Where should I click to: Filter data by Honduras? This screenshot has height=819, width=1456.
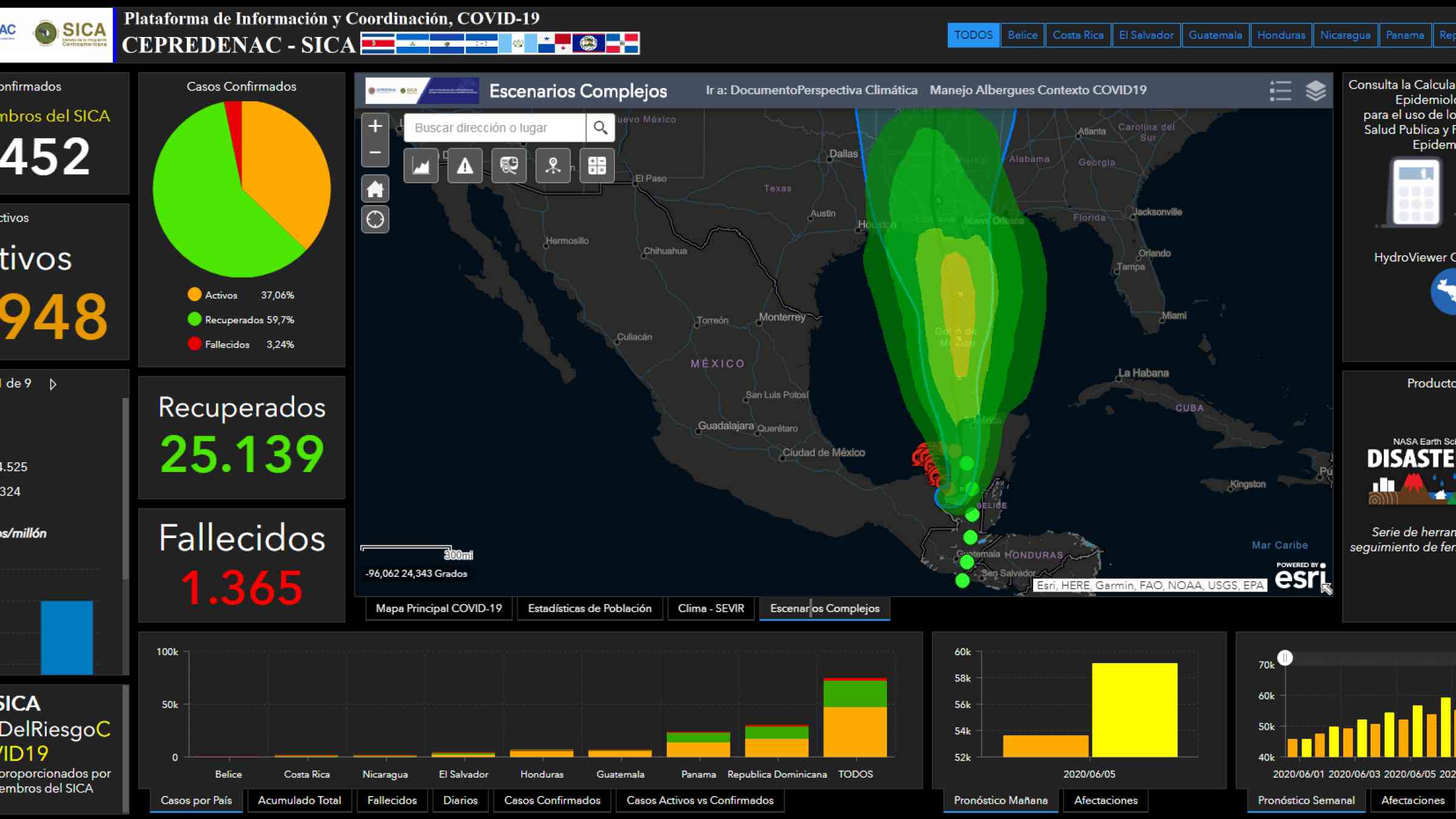point(1281,35)
